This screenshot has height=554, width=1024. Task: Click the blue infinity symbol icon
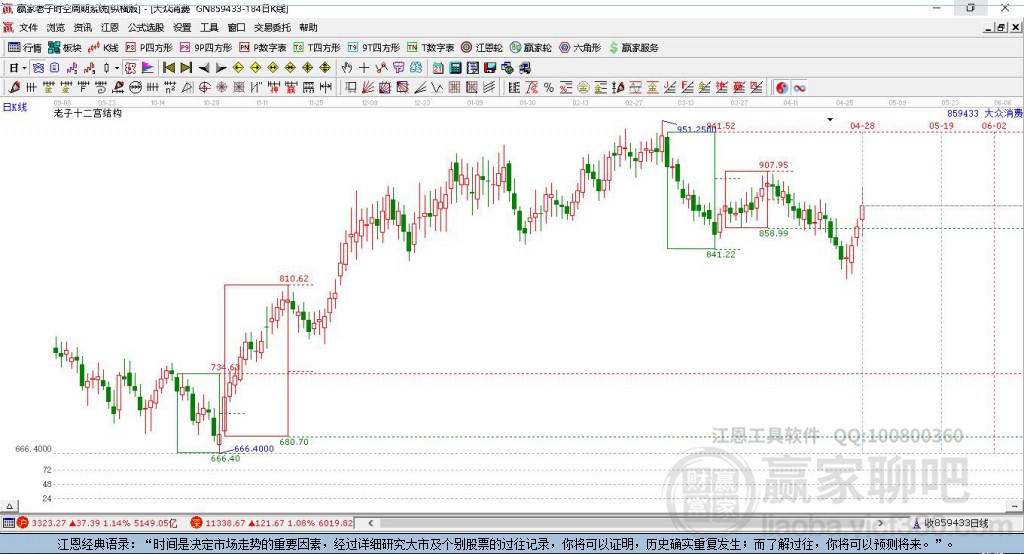[799, 87]
